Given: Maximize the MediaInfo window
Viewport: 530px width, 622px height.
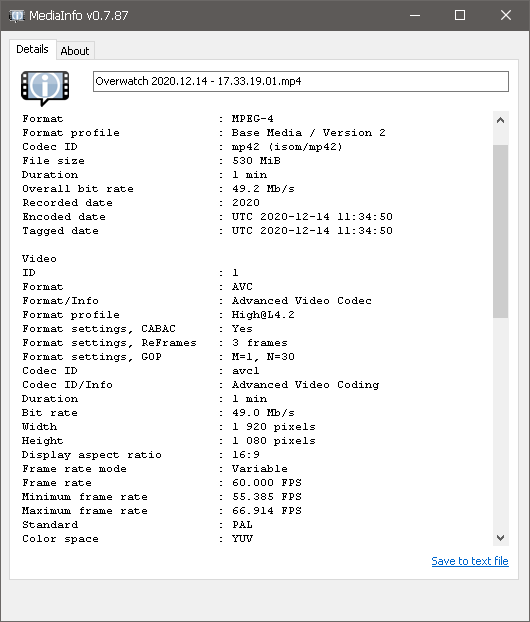Looking at the screenshot, I should click(460, 15).
